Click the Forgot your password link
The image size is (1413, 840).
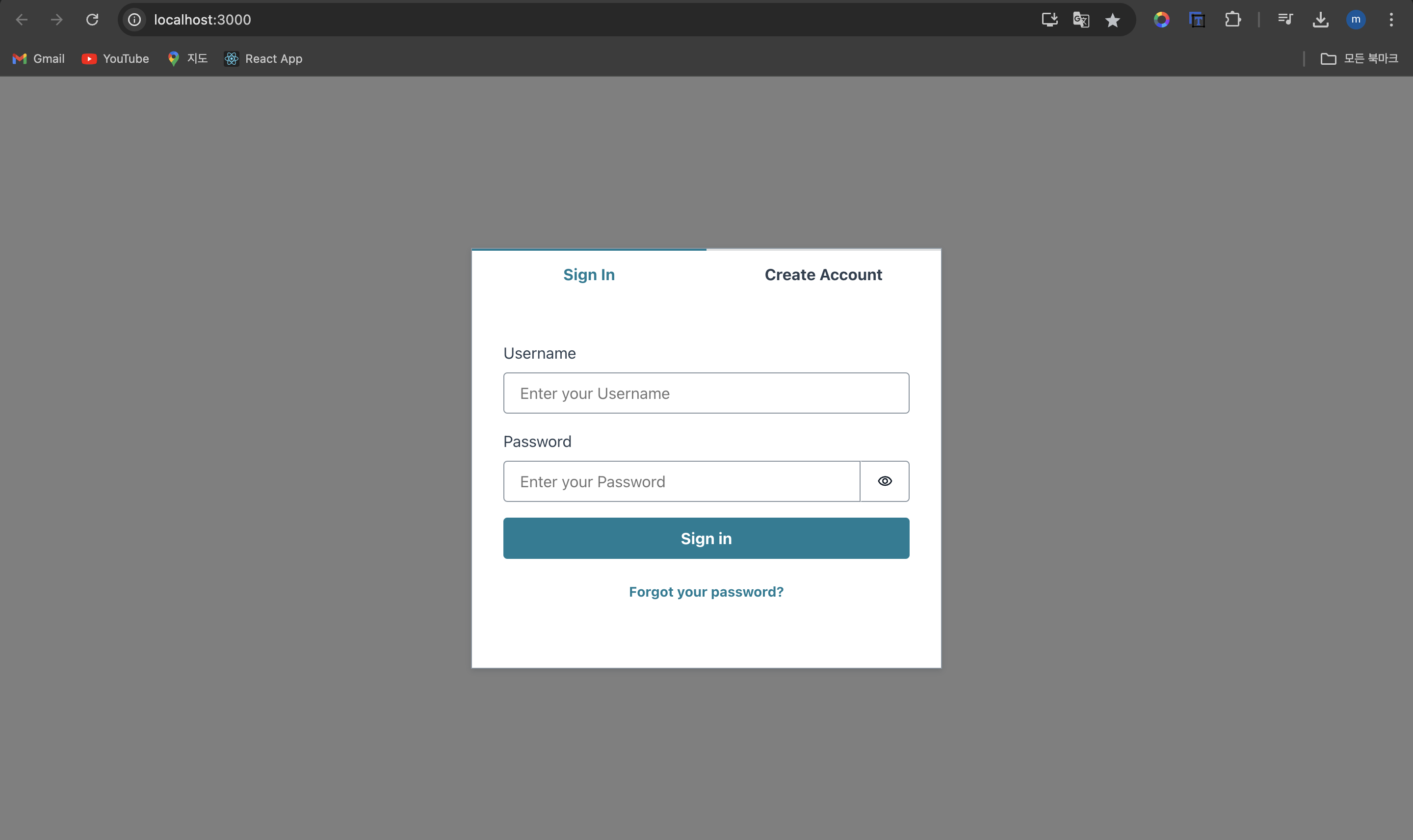tap(706, 592)
